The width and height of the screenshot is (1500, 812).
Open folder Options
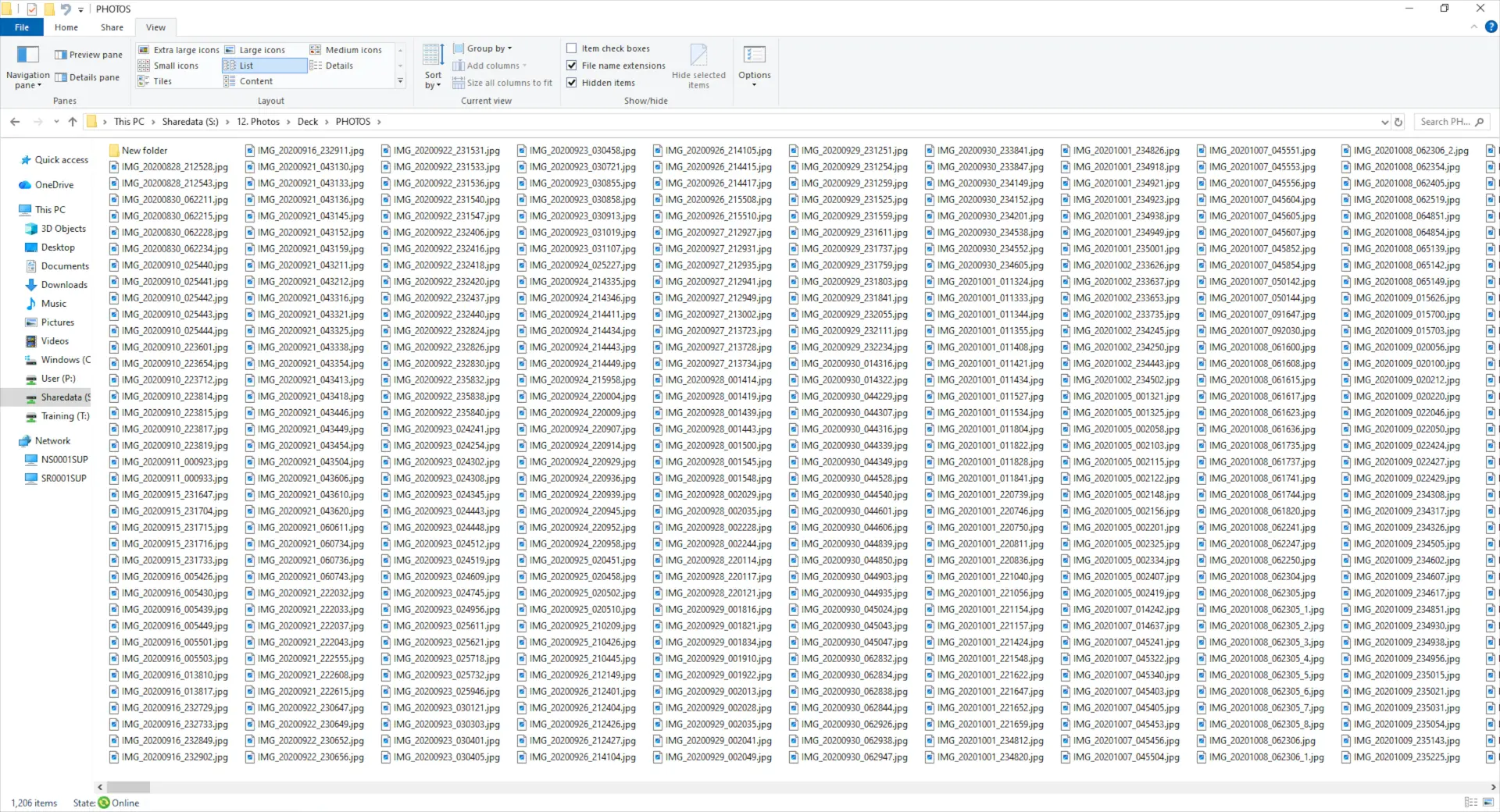pos(755,67)
